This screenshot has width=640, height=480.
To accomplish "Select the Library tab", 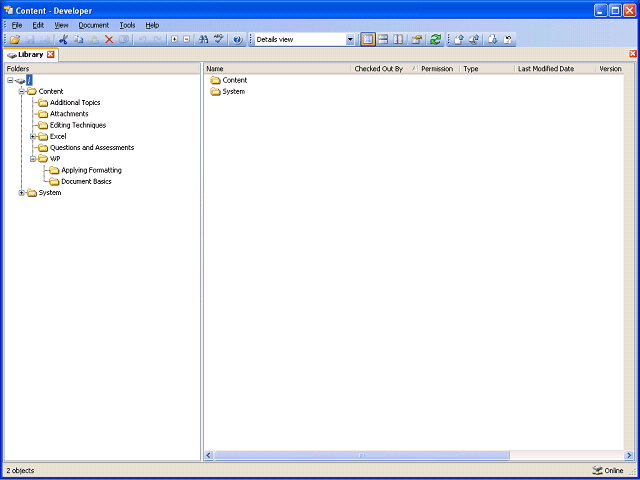I will tap(30, 55).
